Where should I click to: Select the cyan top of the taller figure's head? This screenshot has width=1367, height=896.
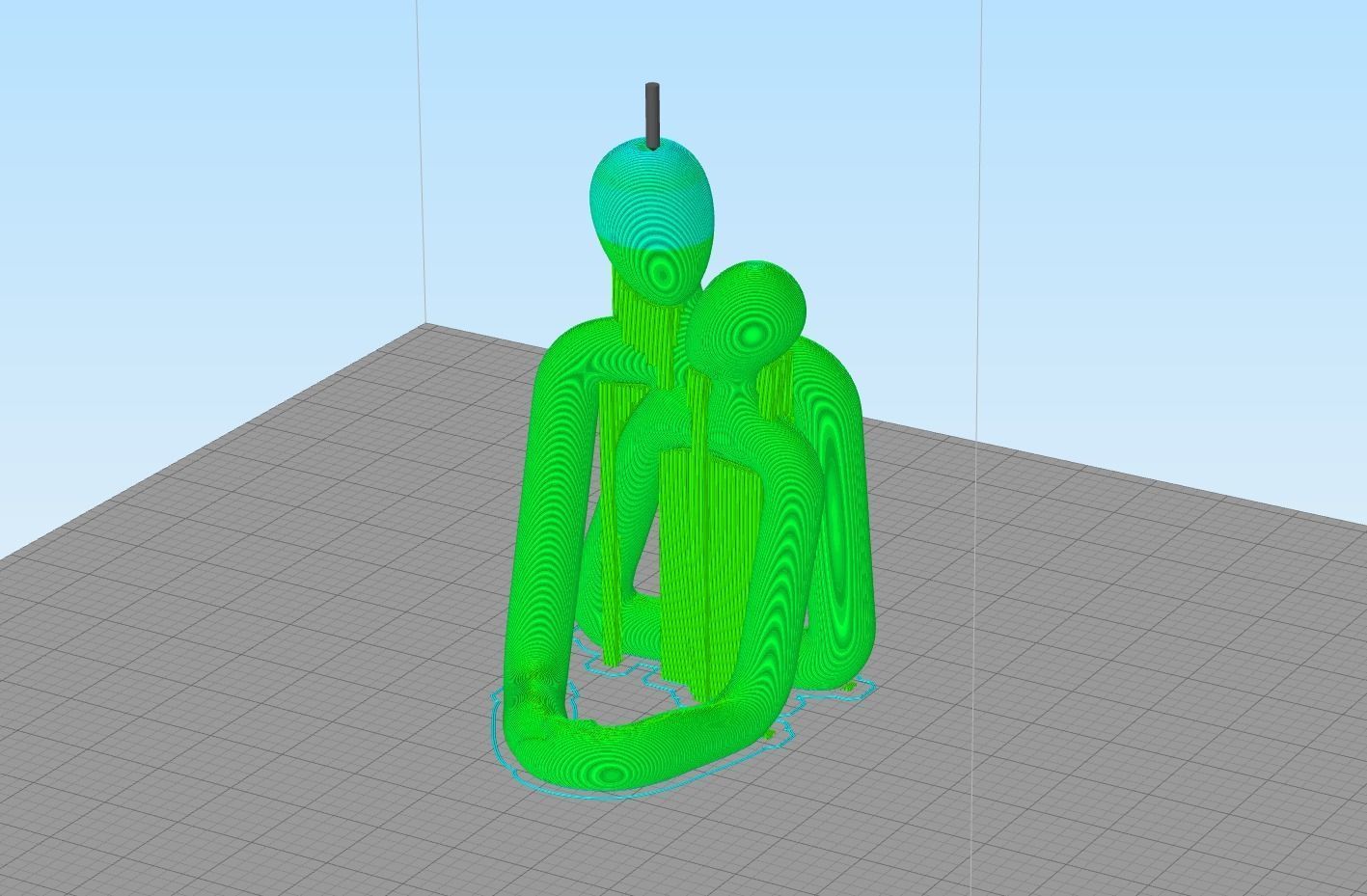[x=653, y=193]
